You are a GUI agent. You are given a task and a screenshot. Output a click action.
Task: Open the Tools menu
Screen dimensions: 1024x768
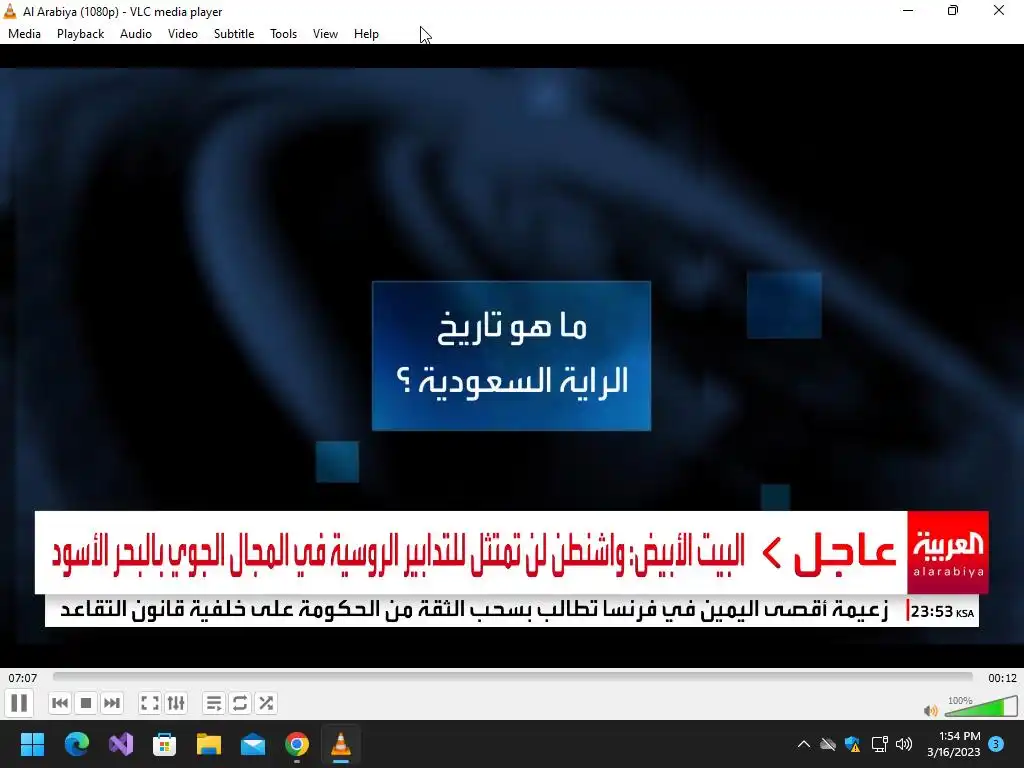tap(283, 34)
